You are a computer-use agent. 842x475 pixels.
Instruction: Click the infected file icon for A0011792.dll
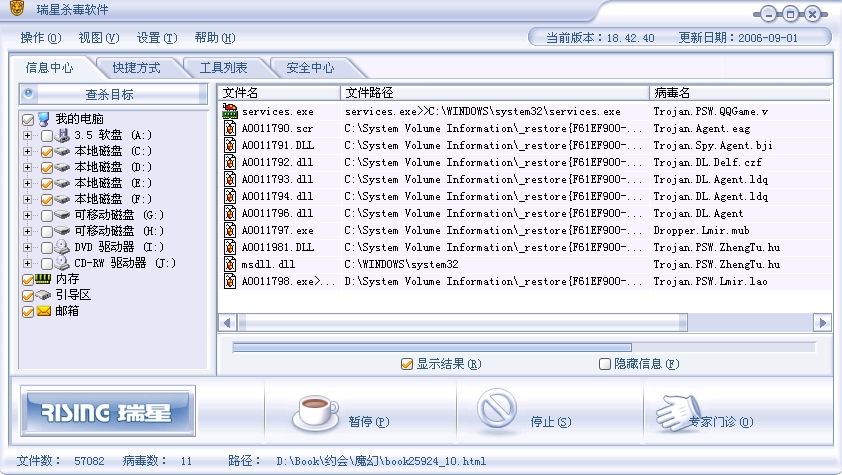[230, 162]
